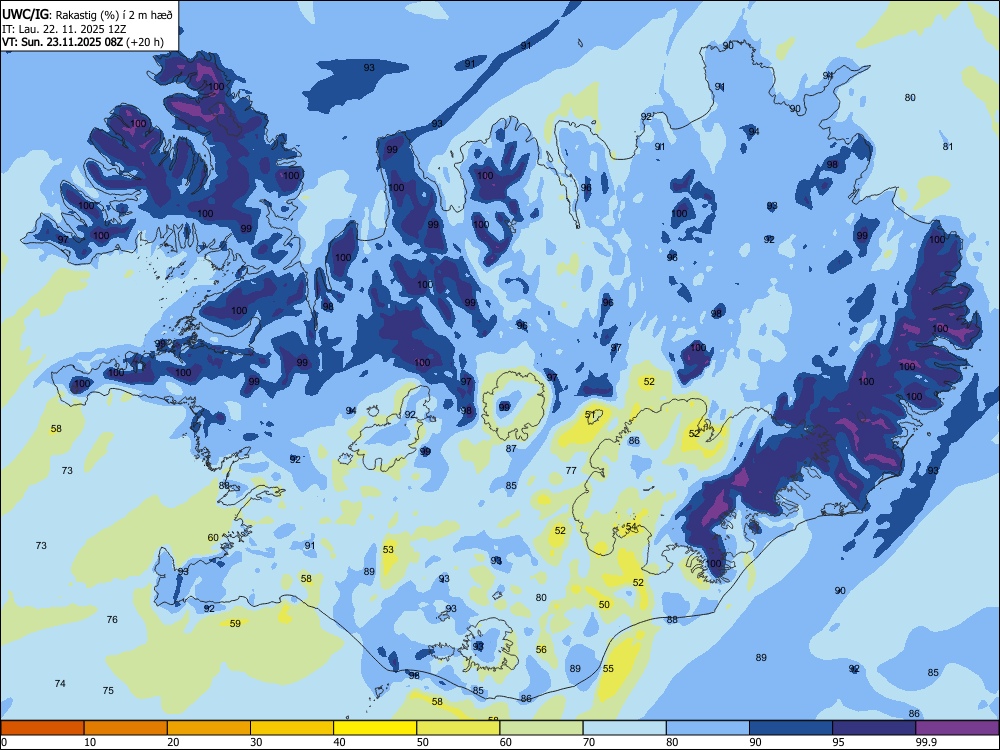The height and width of the screenshot is (750, 1000).
Task: Click the line 'IT: Lau. 22. 11. 2025 12Z'
Action: (64, 29)
